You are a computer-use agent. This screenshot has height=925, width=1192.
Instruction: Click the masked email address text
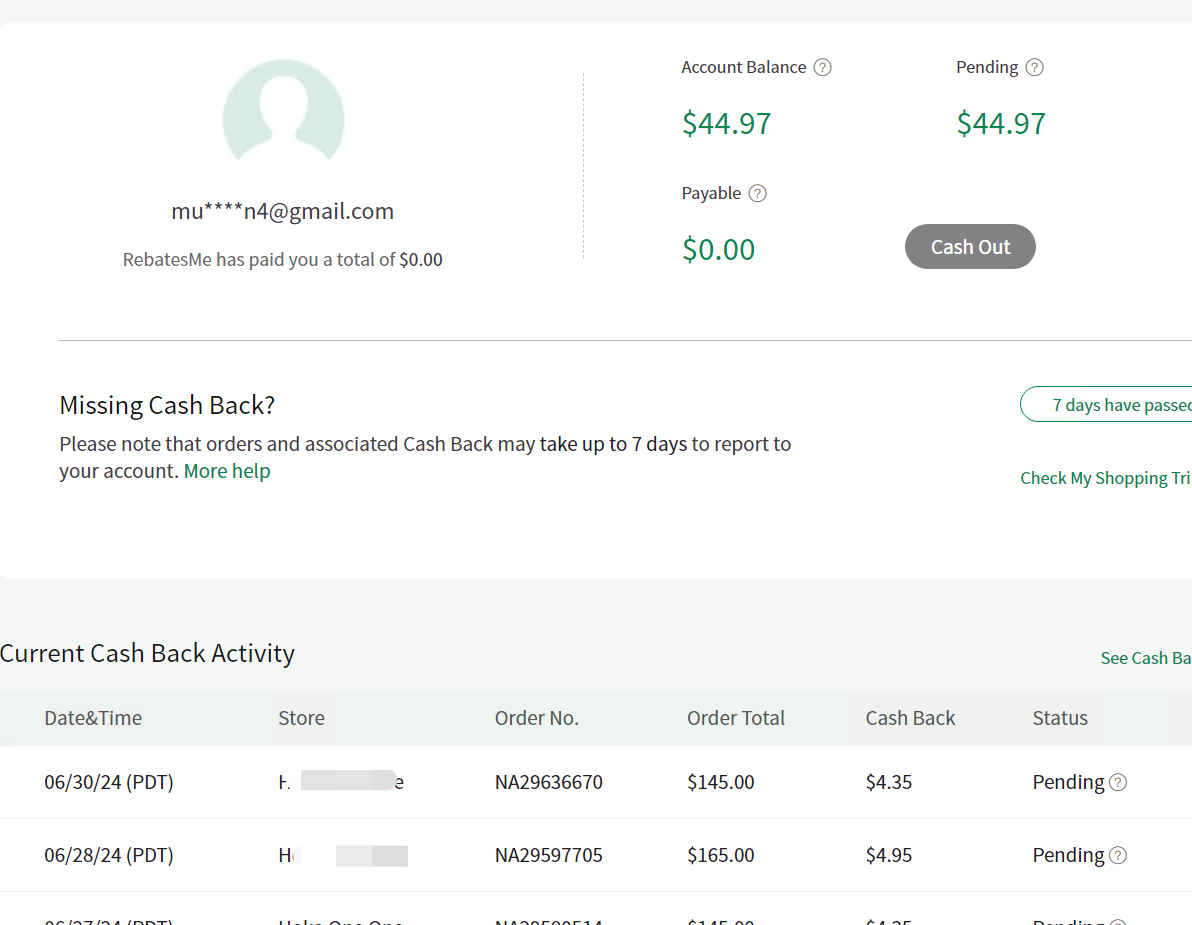tap(282, 212)
